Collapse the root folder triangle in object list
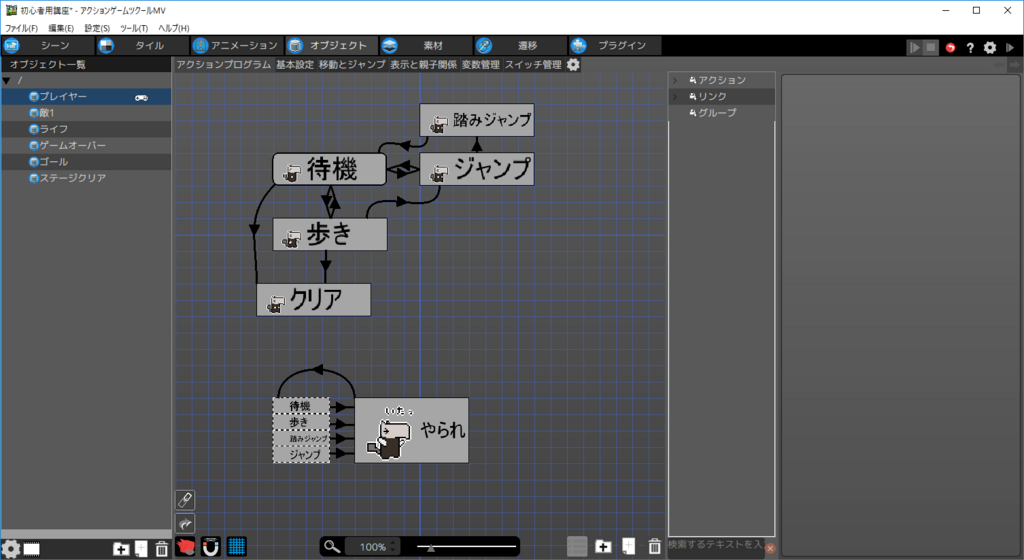Image resolution: width=1024 pixels, height=560 pixels. click(7, 80)
